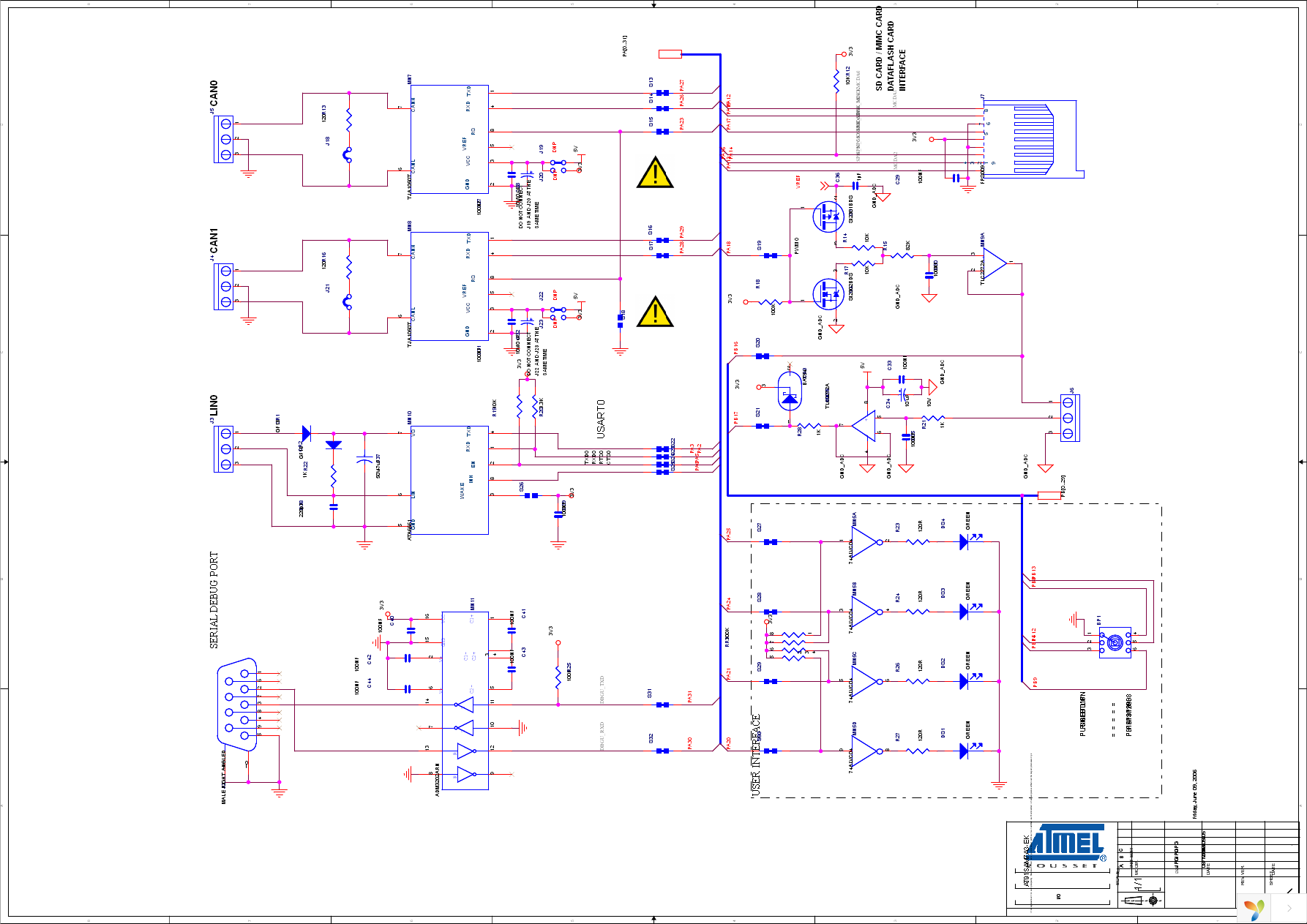Click the '1/1' sheet number in title block
The width and height of the screenshot is (1307, 924).
1137,884
